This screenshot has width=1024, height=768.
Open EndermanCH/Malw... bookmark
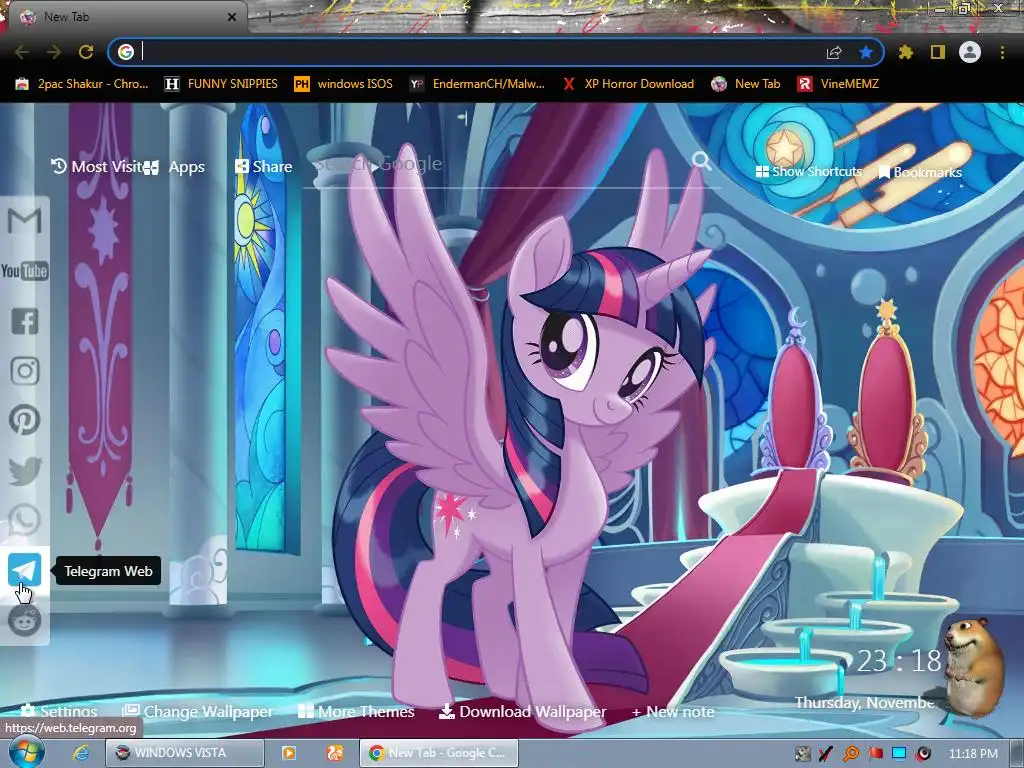click(477, 84)
